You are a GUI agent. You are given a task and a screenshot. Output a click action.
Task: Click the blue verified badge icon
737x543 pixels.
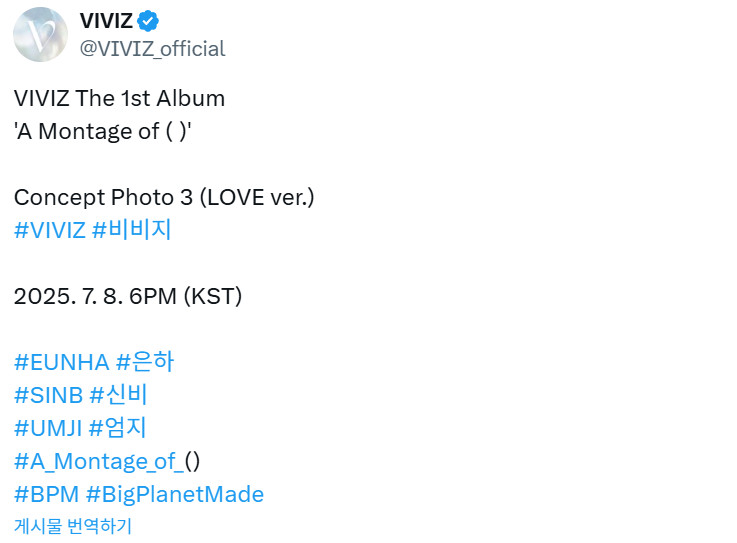coord(150,20)
